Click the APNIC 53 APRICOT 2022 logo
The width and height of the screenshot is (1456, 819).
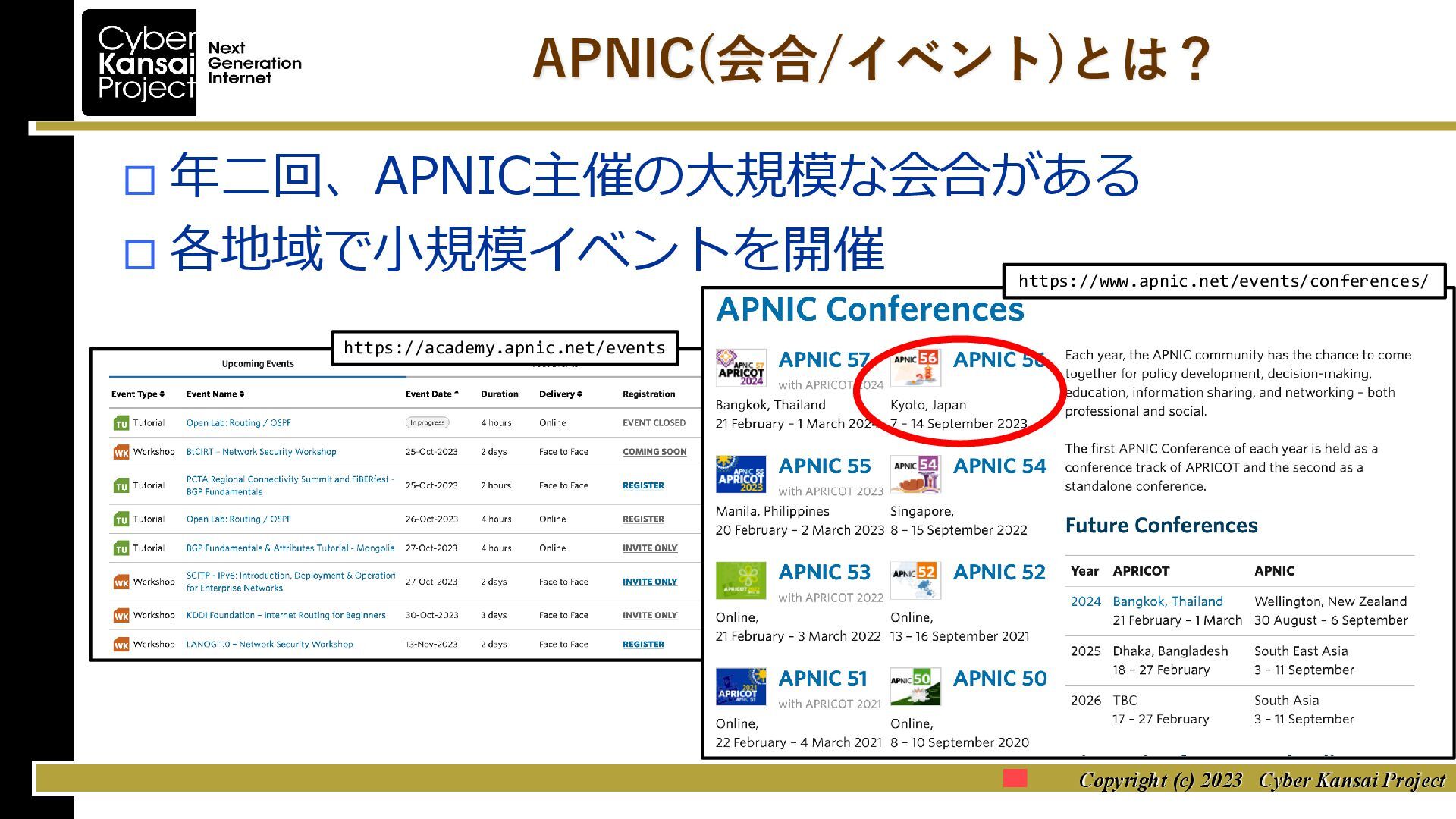pyautogui.click(x=741, y=580)
